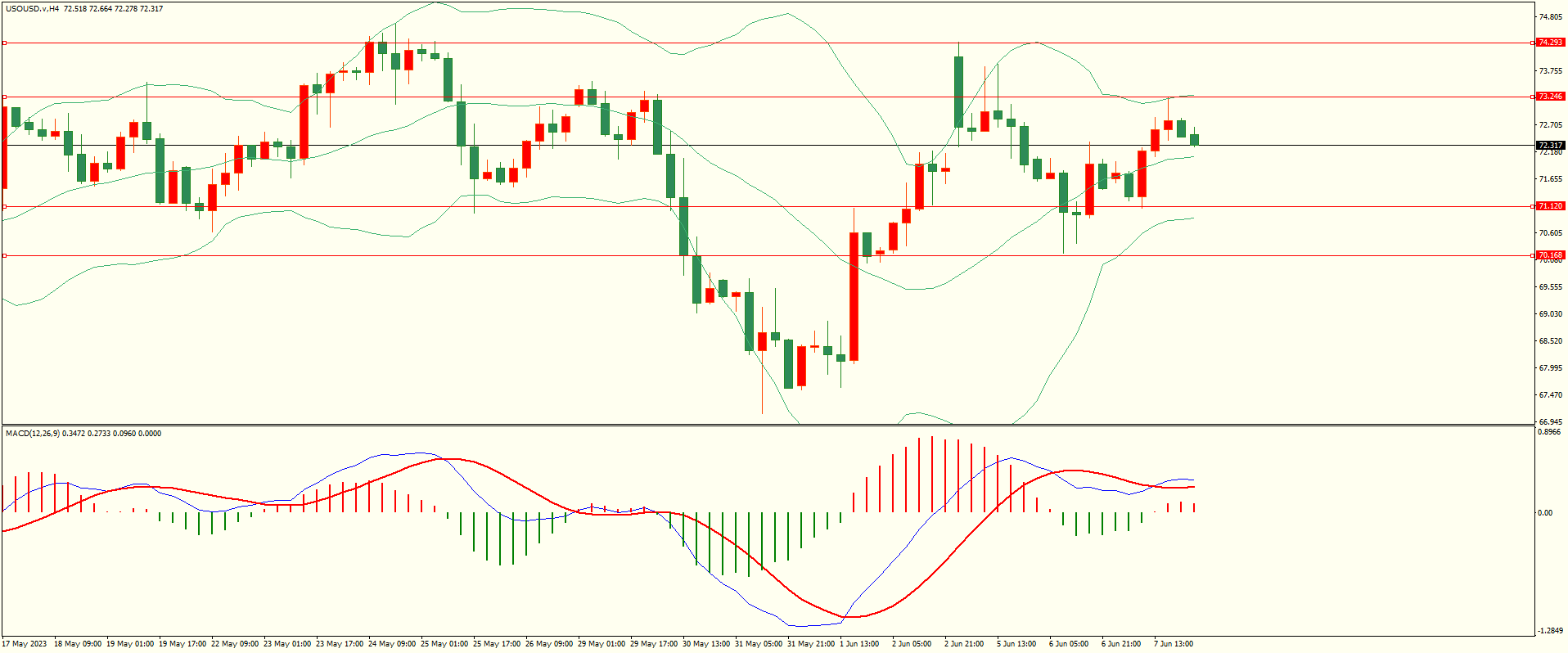This screenshot has height=653, width=1568.
Task: Click the current price tag 72.317
Action: (1550, 146)
